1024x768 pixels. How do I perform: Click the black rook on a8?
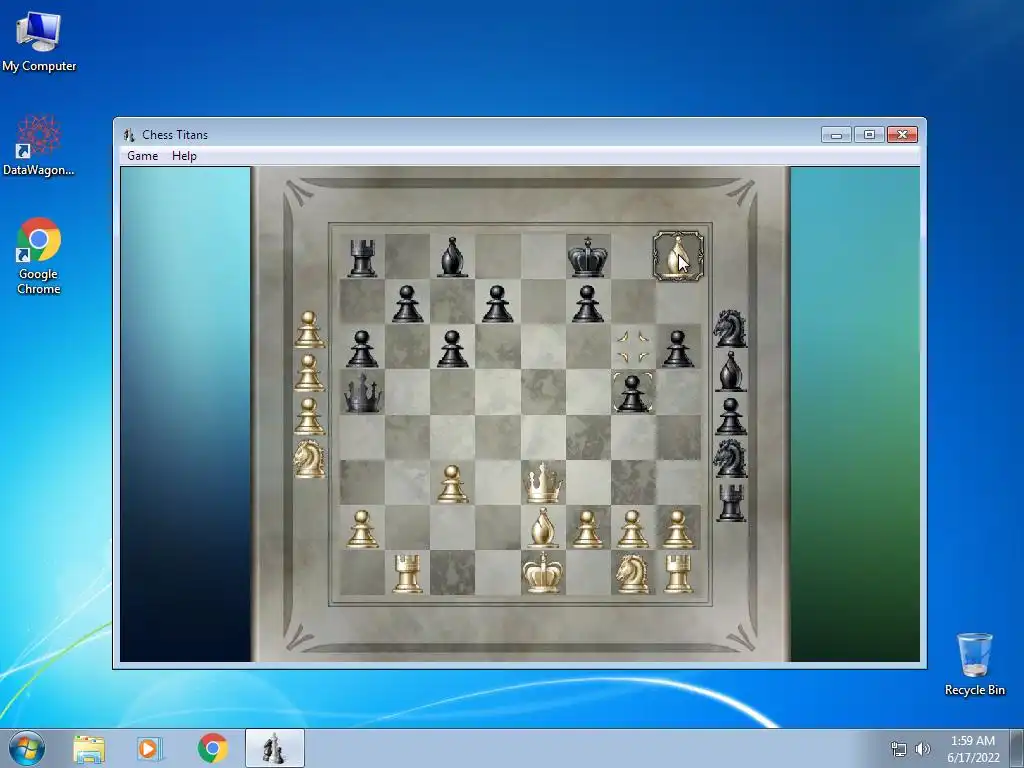click(362, 257)
